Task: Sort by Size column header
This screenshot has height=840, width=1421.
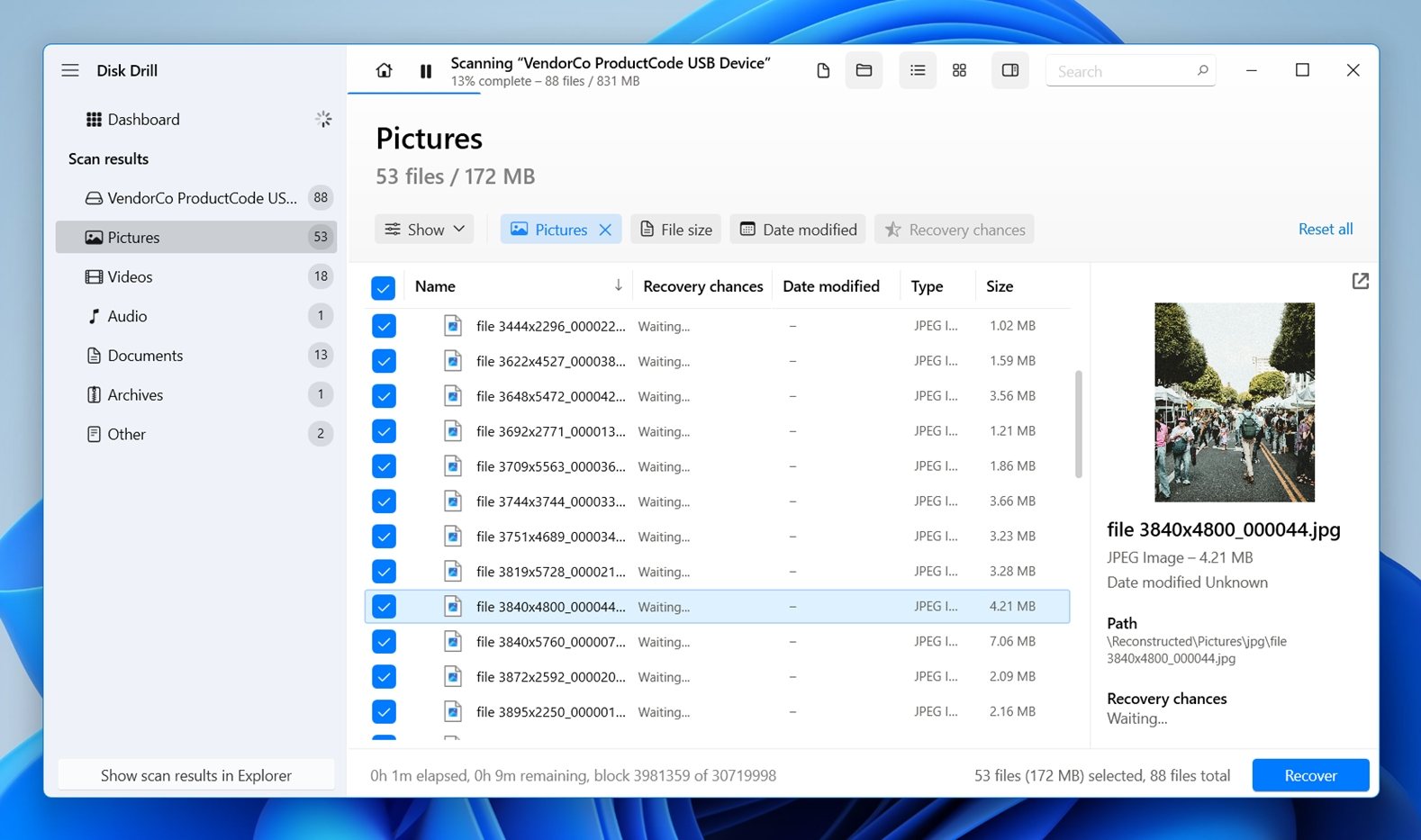Action: 1000,286
